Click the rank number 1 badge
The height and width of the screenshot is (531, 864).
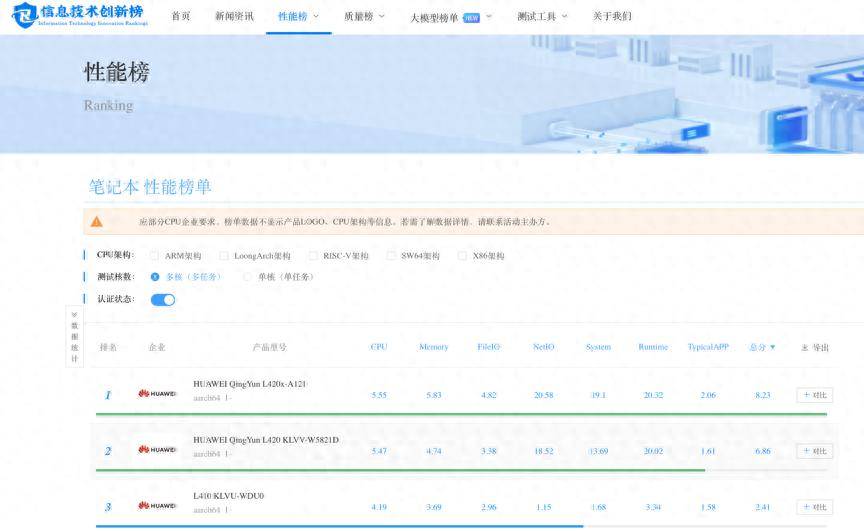(108, 395)
